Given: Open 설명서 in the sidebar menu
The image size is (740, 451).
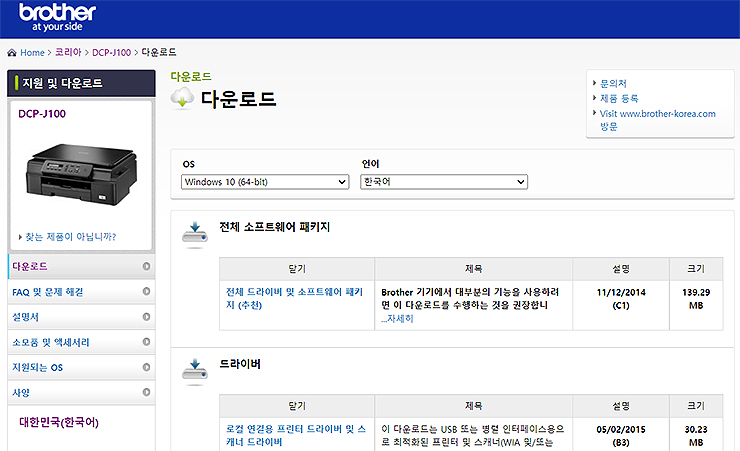Looking at the screenshot, I should tap(81, 317).
